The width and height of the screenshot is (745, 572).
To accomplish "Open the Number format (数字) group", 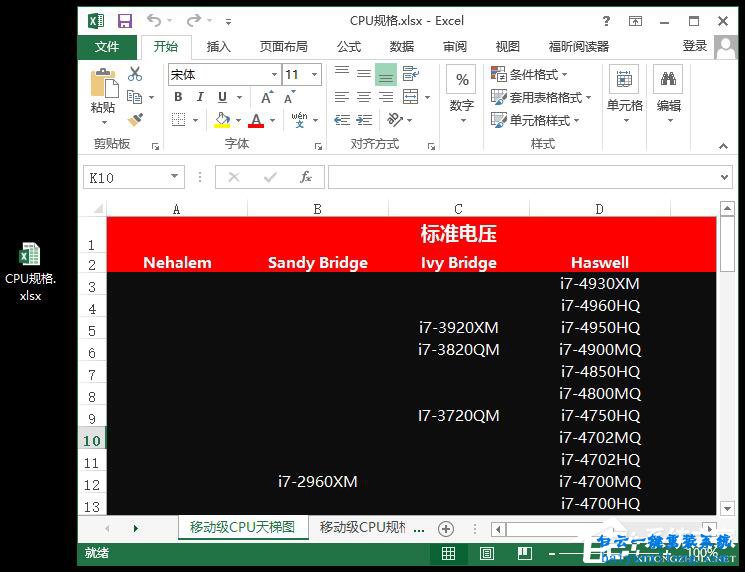I will [461, 95].
